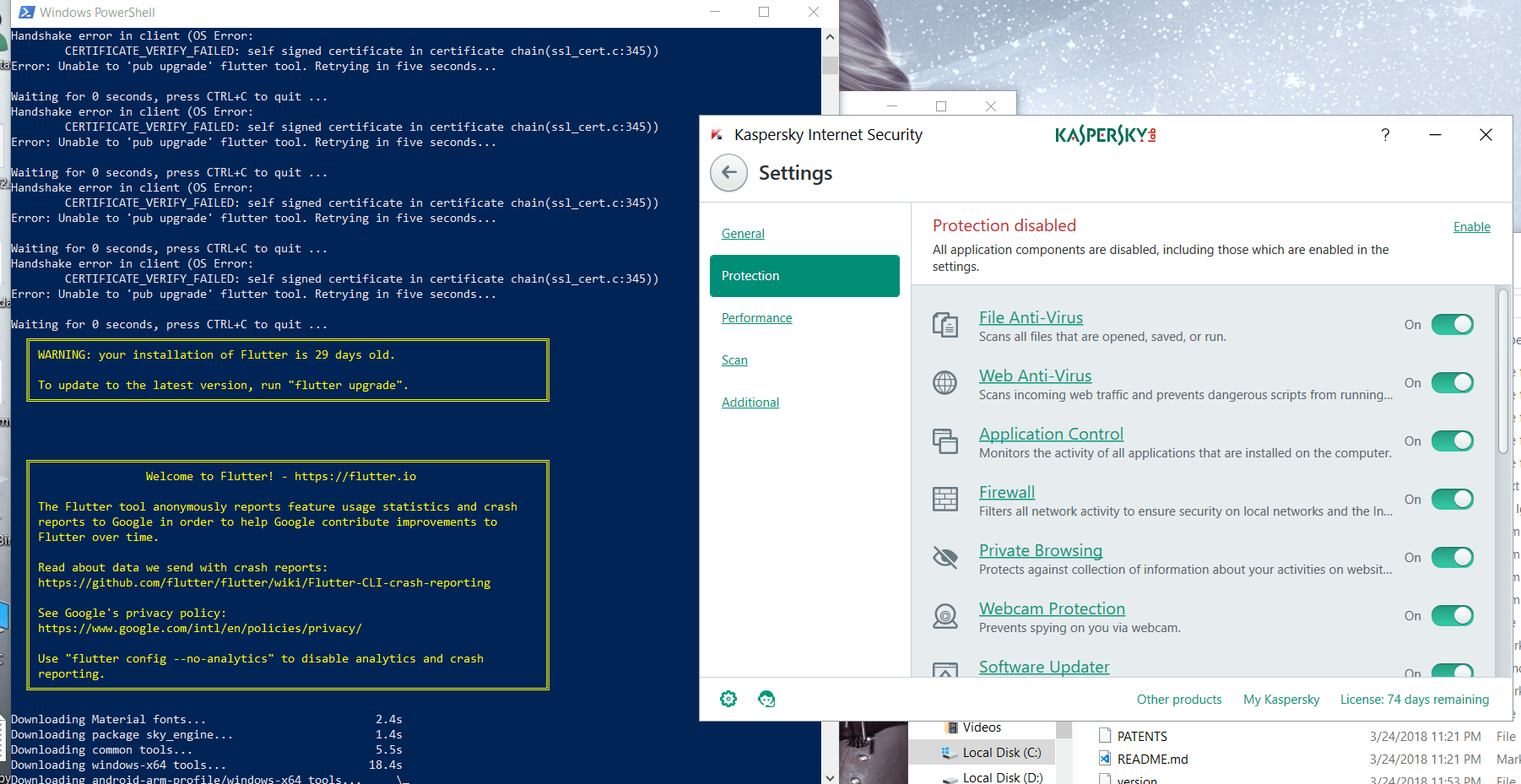The width and height of the screenshot is (1521, 784).
Task: Select Videos in Explorer navigation pane
Action: point(981,727)
